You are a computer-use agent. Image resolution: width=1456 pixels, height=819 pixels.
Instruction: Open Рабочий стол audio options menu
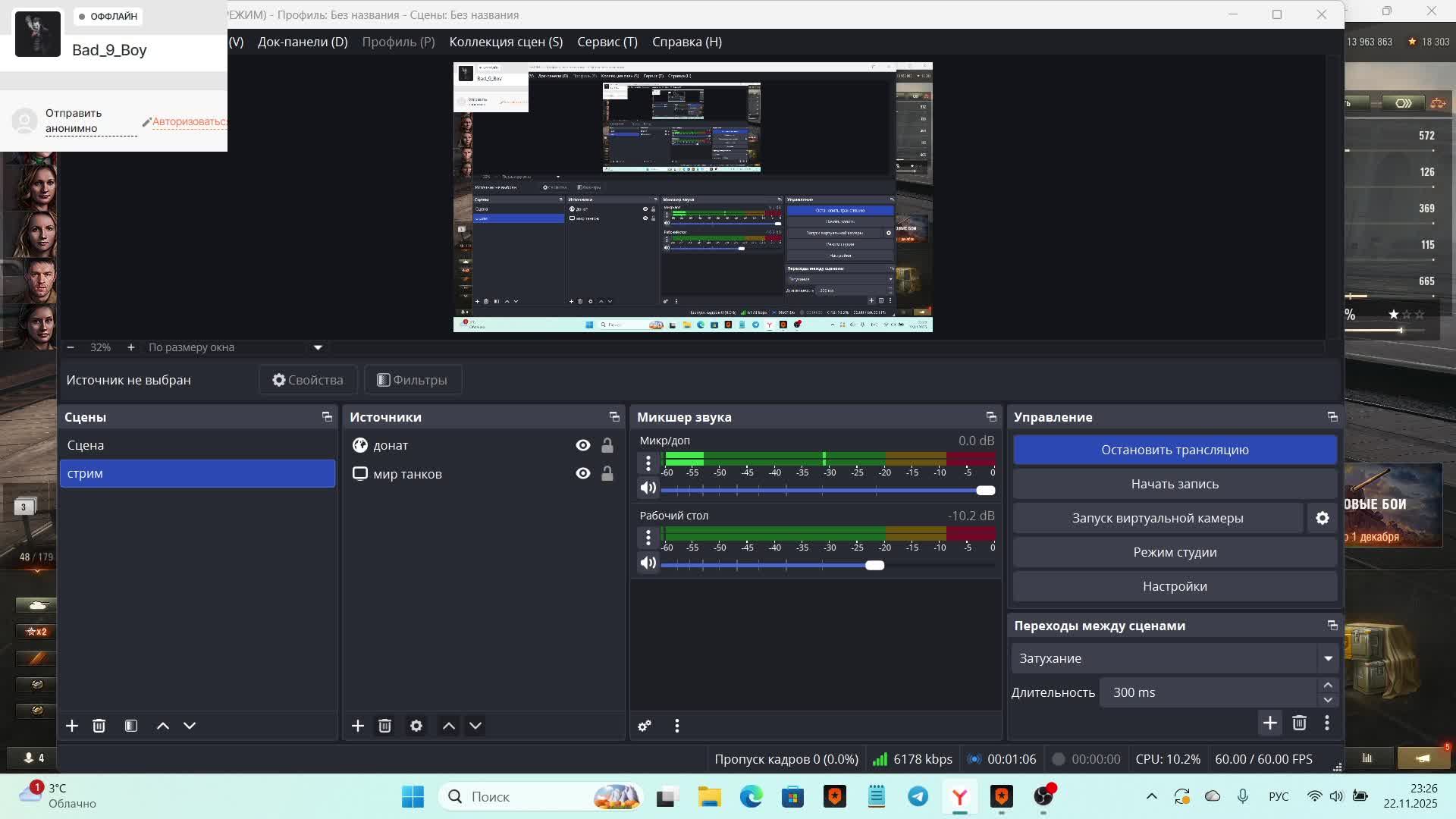[x=648, y=538]
